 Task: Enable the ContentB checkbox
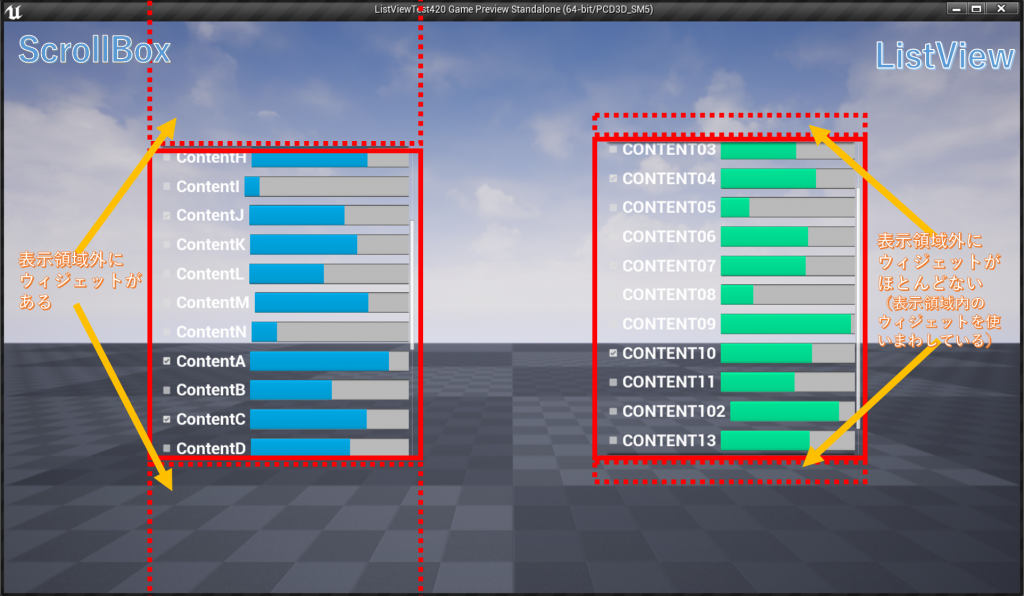167,390
